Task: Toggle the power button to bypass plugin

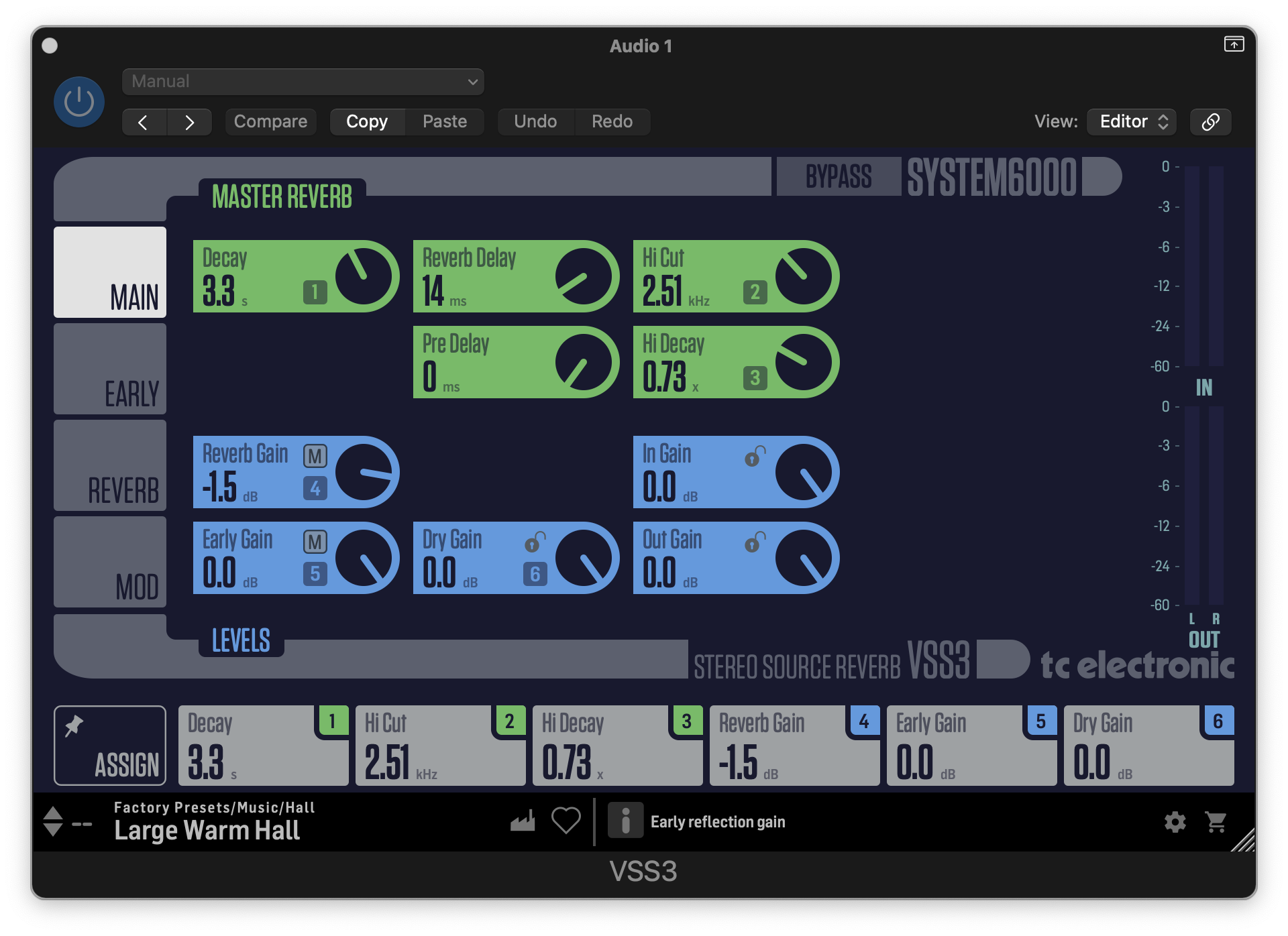Action: coord(78,101)
